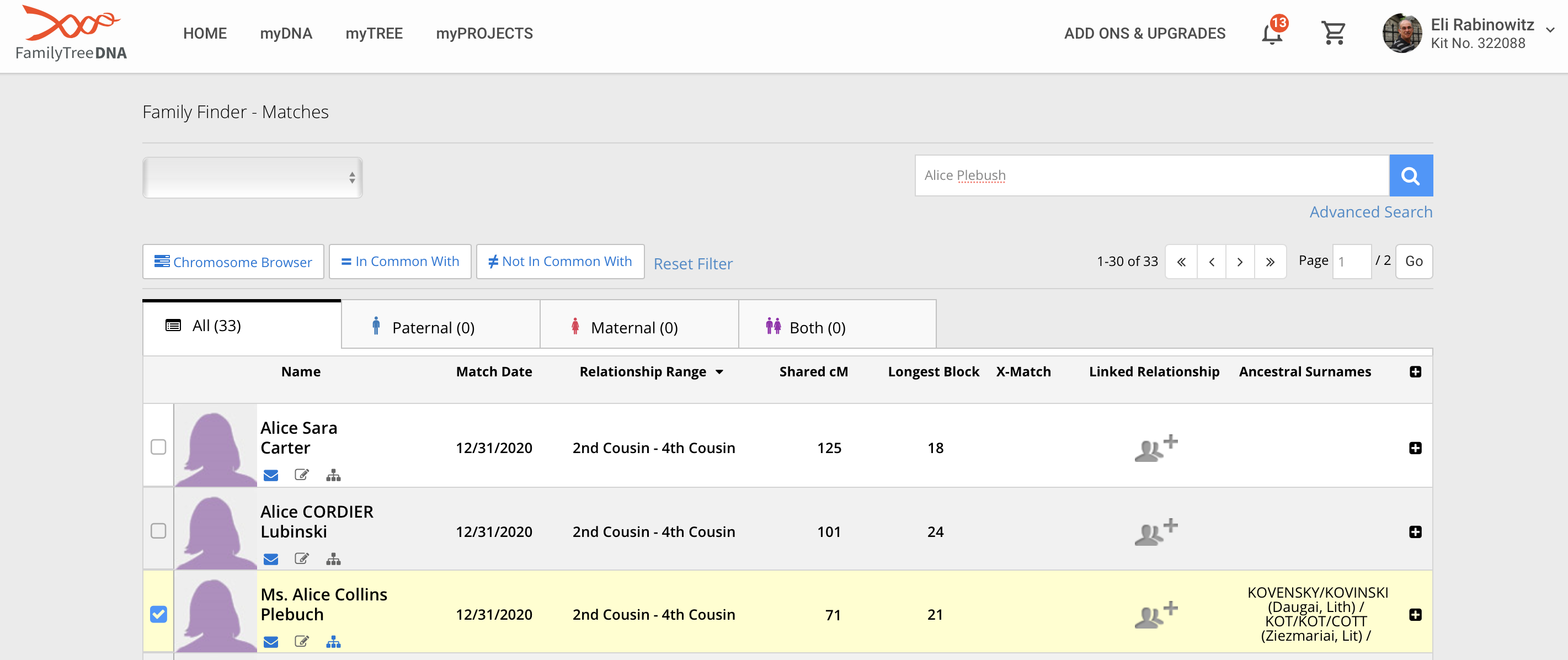
Task: Open the filter dropdown under Family Finder
Action: (x=253, y=178)
